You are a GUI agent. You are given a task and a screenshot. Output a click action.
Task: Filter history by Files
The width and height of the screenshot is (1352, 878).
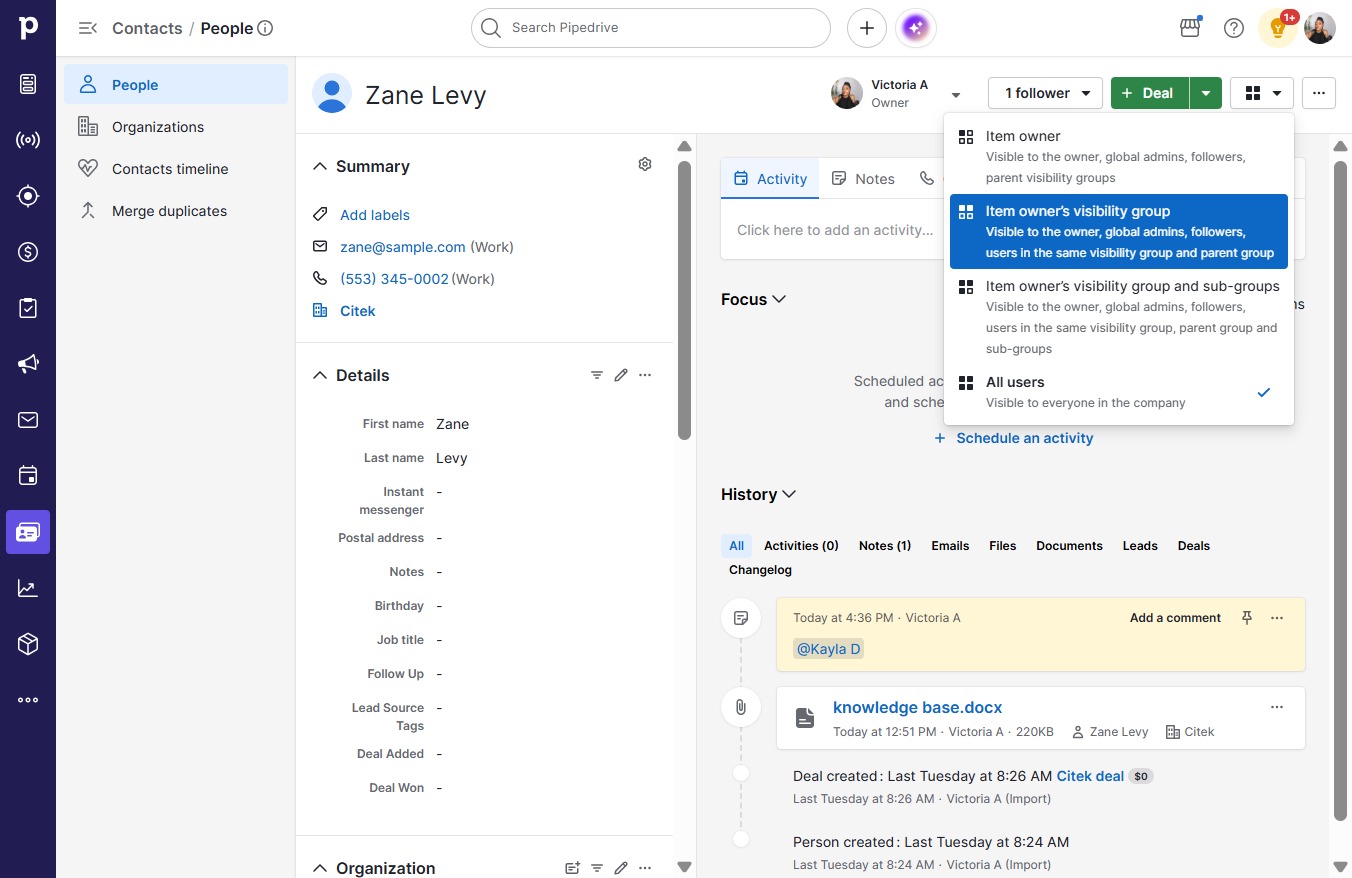click(x=1002, y=546)
